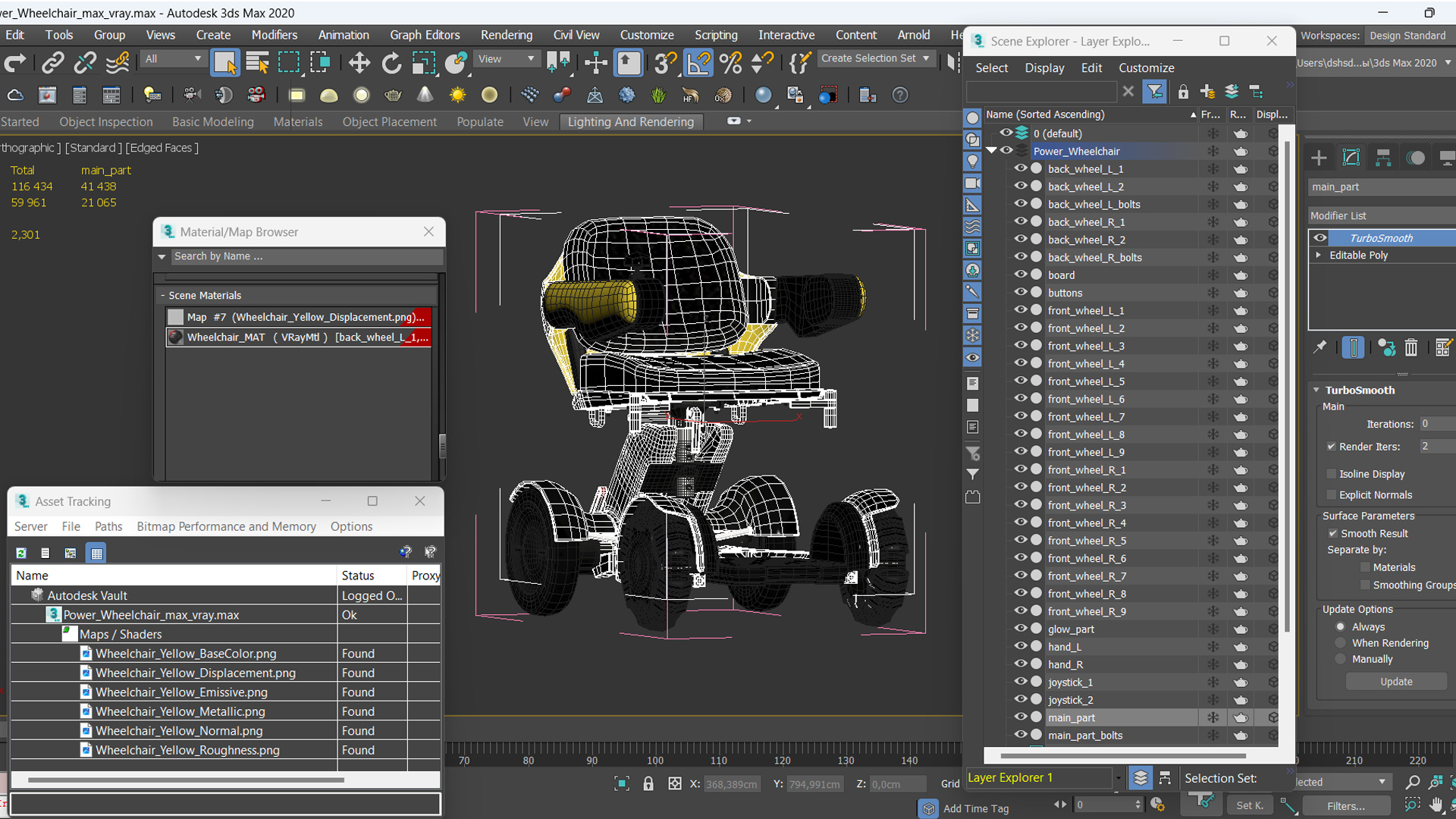Hide back_wheel_L_1 with its eye icon
Viewport: 1456px width, 819px height.
1021,169
